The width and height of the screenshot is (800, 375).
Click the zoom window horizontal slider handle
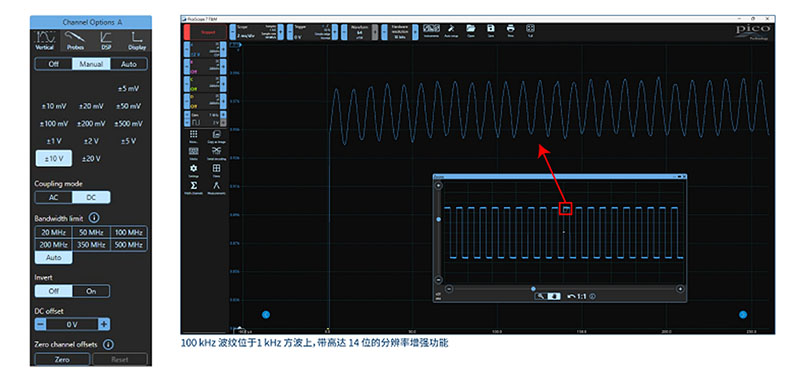[x=533, y=289]
